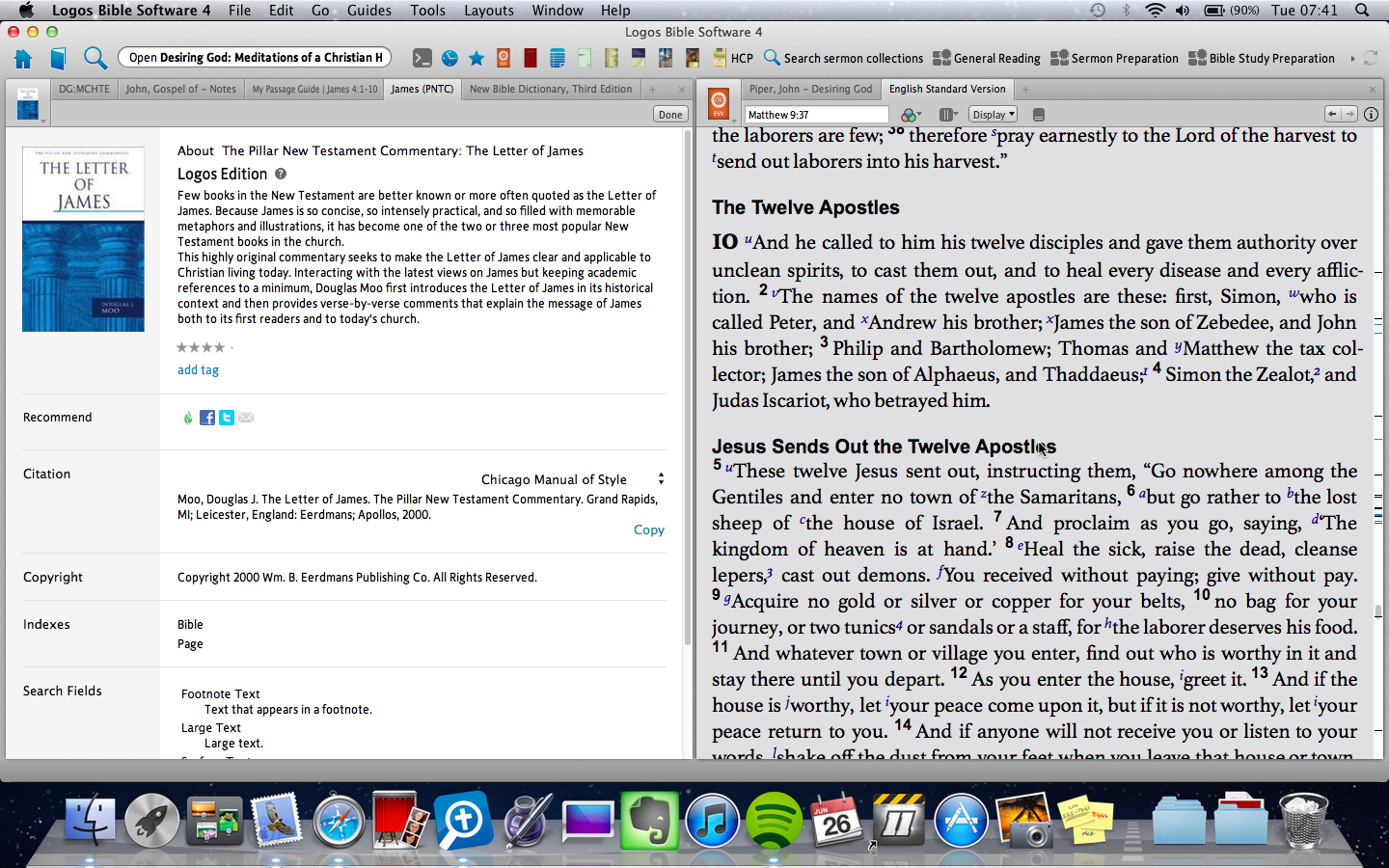Toggle the reading mode panel icon

[x=1039, y=115]
